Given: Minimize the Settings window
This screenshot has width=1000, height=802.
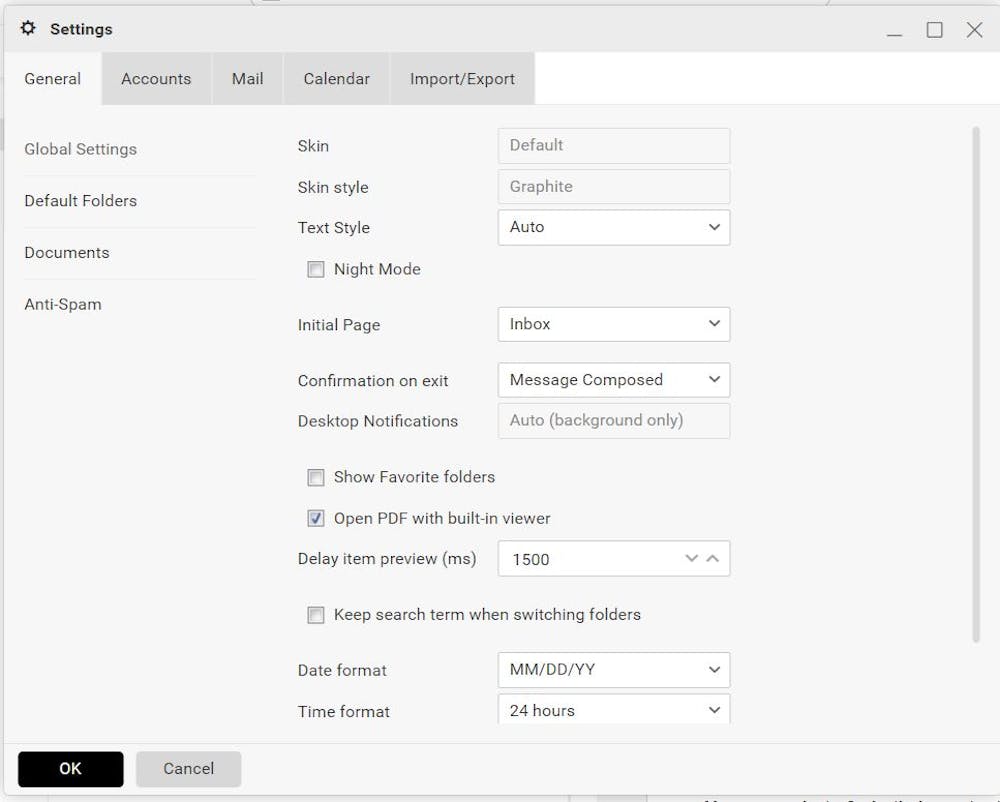Looking at the screenshot, I should click(894, 31).
